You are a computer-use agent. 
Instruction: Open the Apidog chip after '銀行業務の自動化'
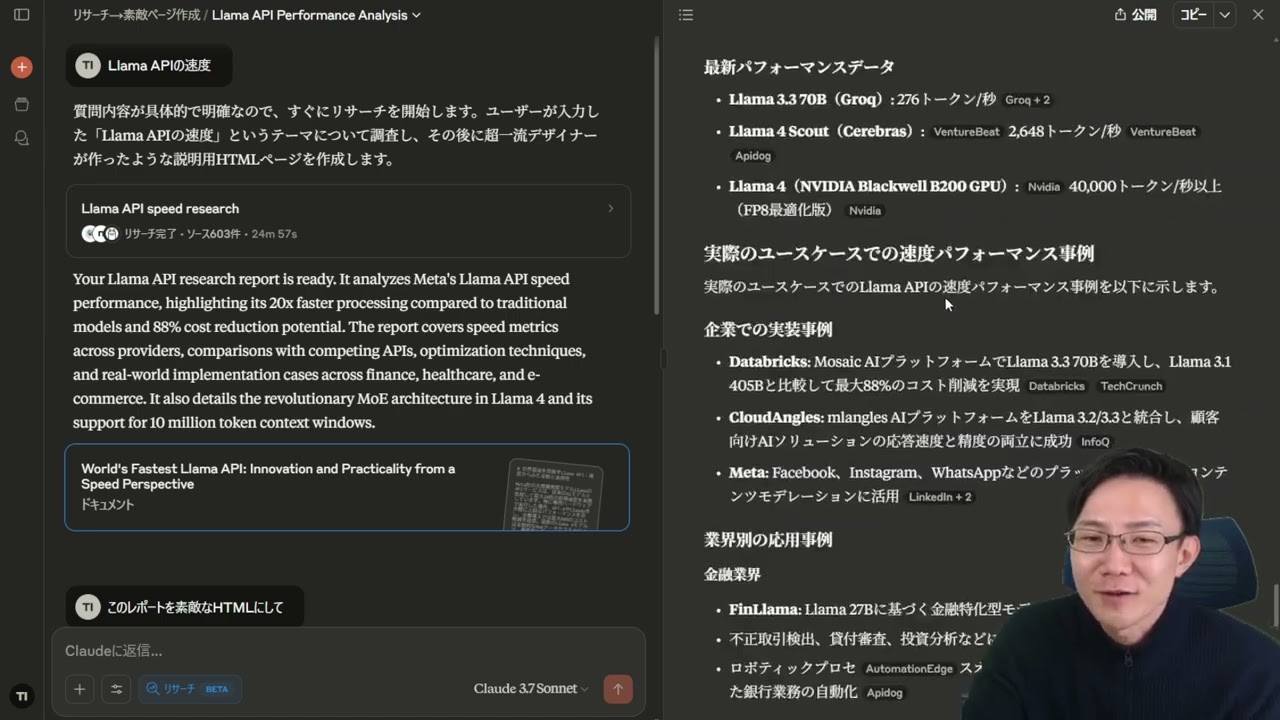coord(884,693)
